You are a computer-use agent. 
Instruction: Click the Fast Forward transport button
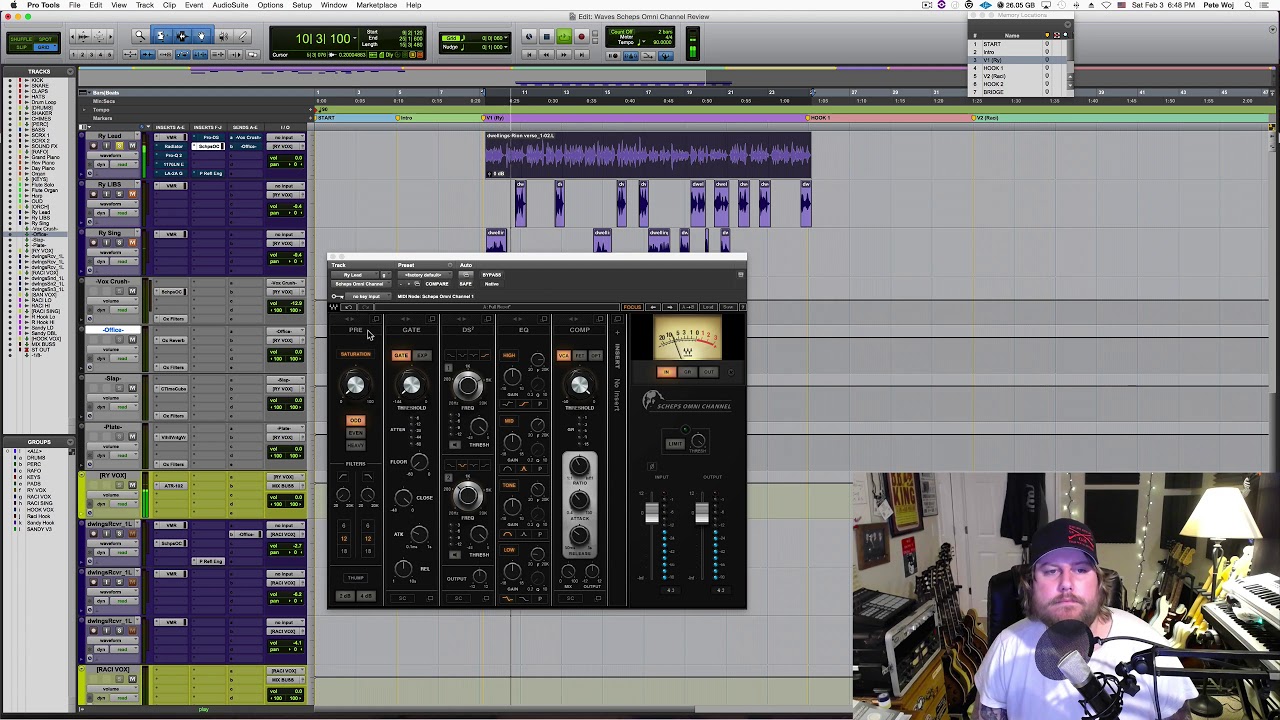pos(564,55)
